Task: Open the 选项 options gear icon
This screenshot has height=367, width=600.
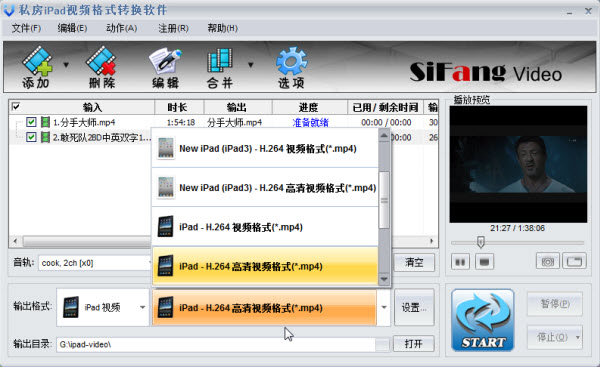Action: [292, 67]
